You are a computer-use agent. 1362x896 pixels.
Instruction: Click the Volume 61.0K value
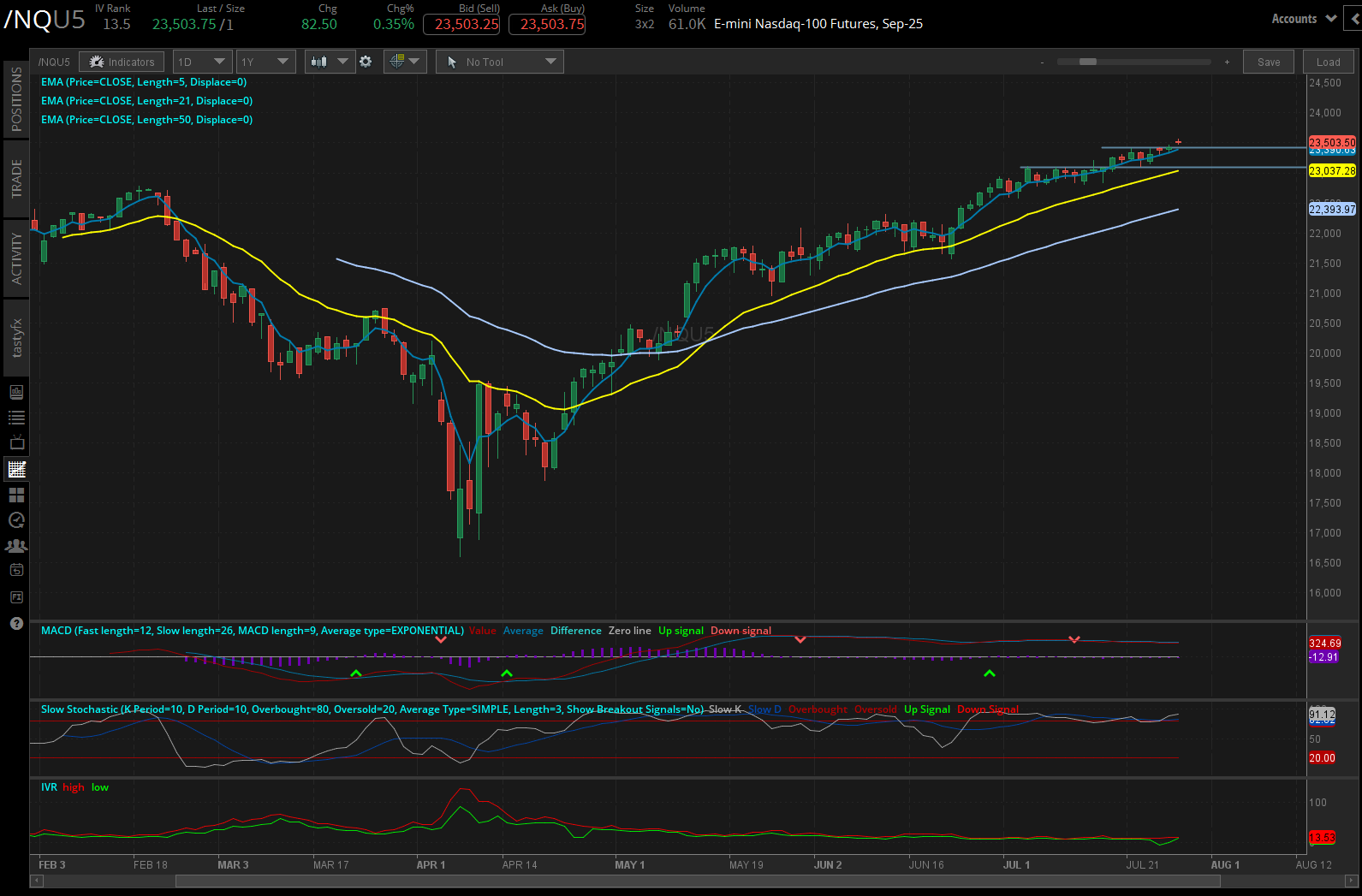tap(687, 24)
